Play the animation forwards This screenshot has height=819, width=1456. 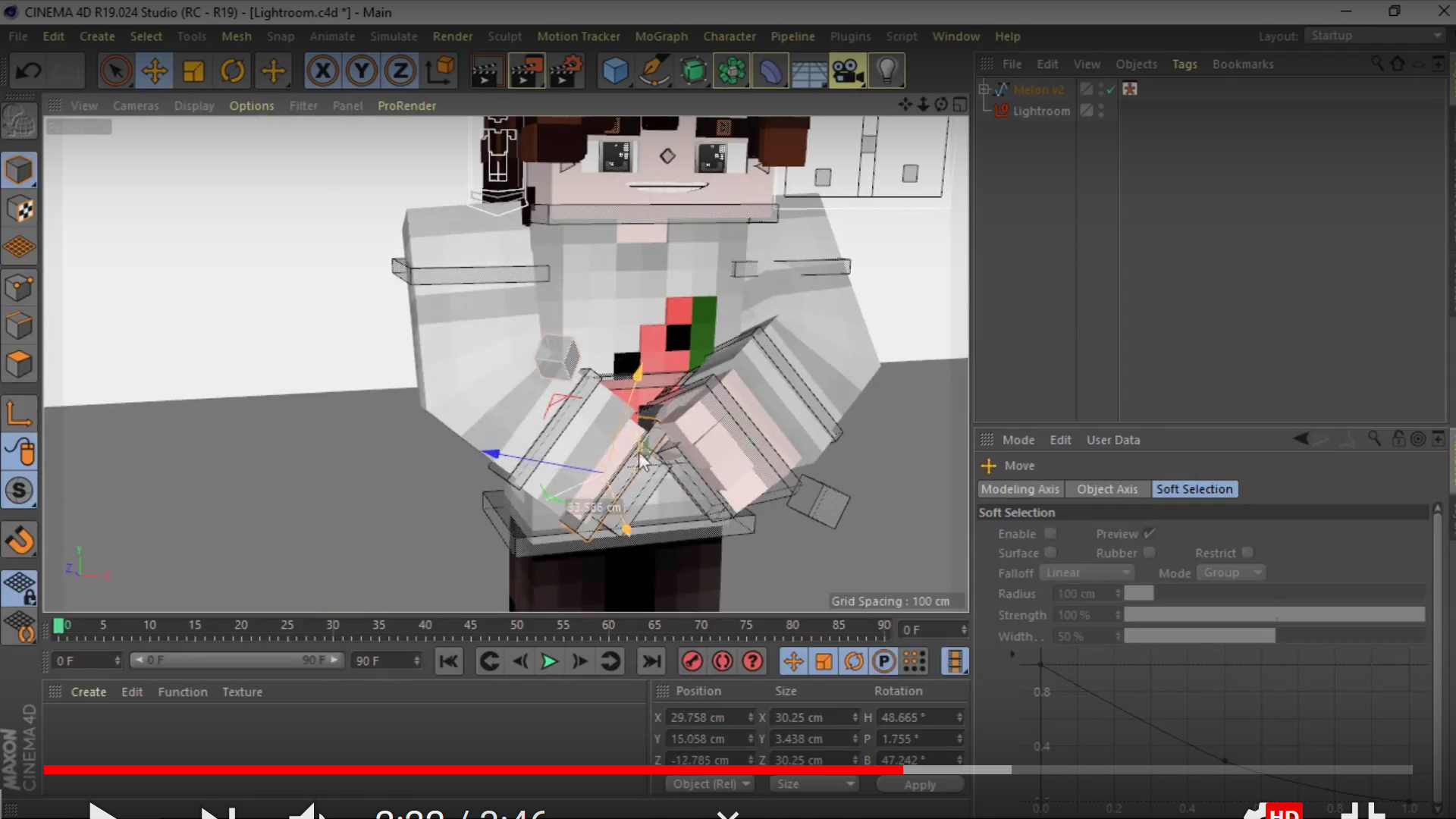[549, 661]
